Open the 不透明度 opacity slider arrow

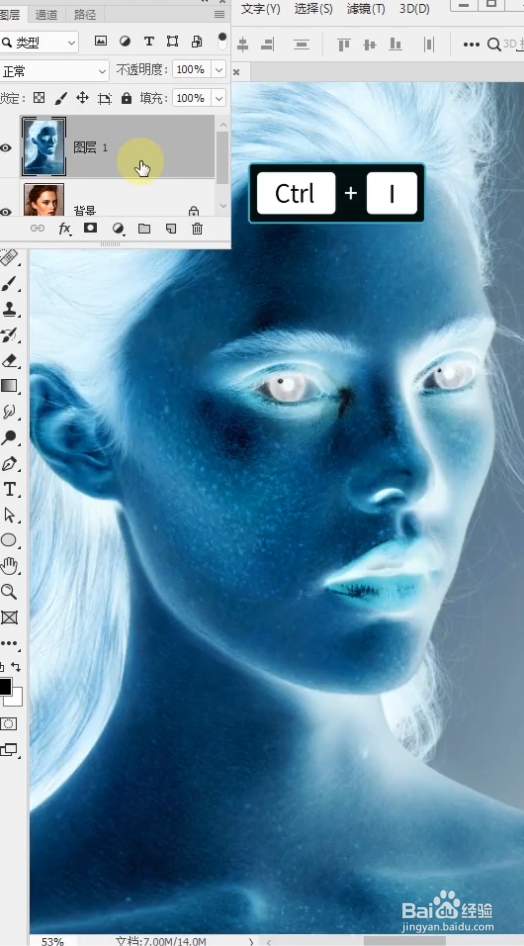(219, 70)
